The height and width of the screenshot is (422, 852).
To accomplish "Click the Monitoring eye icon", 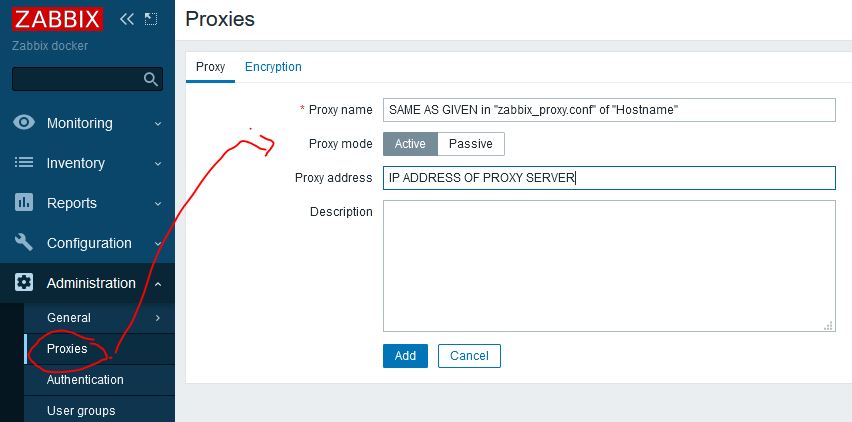I will [x=24, y=123].
